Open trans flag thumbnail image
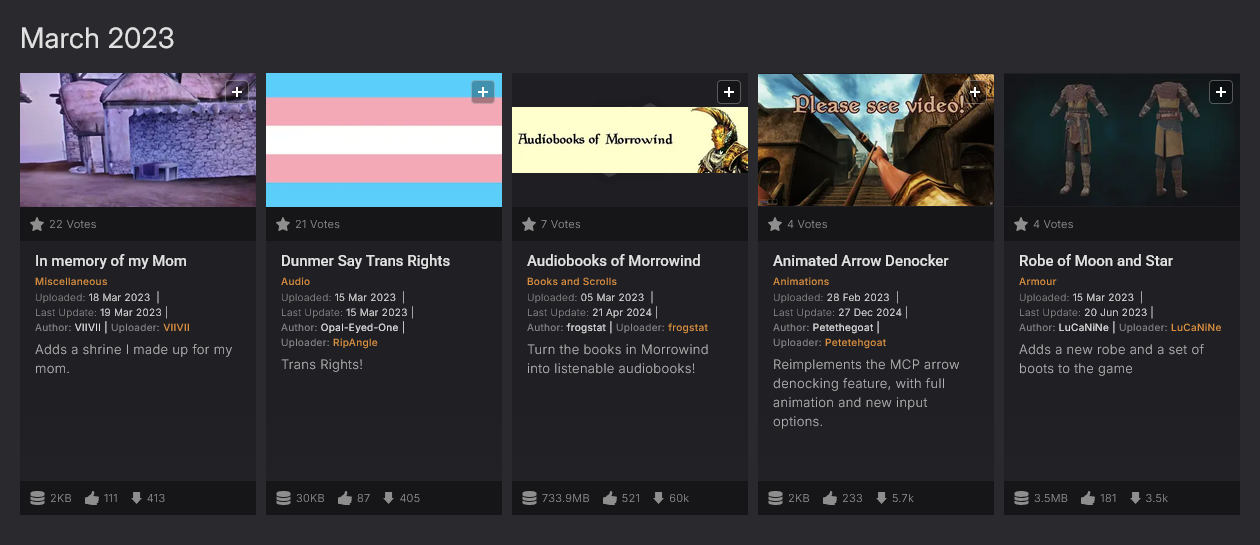Viewport: 1260px width, 545px height. coord(384,140)
